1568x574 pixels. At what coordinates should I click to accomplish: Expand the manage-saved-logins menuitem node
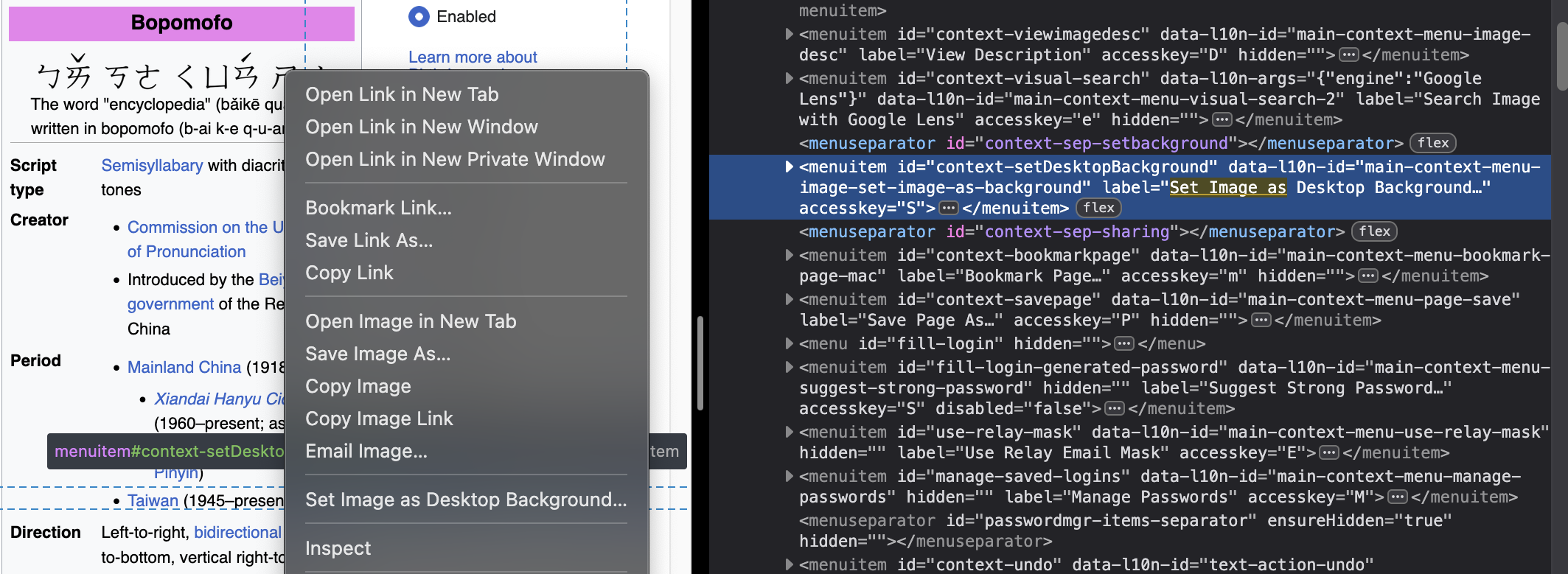tap(789, 477)
